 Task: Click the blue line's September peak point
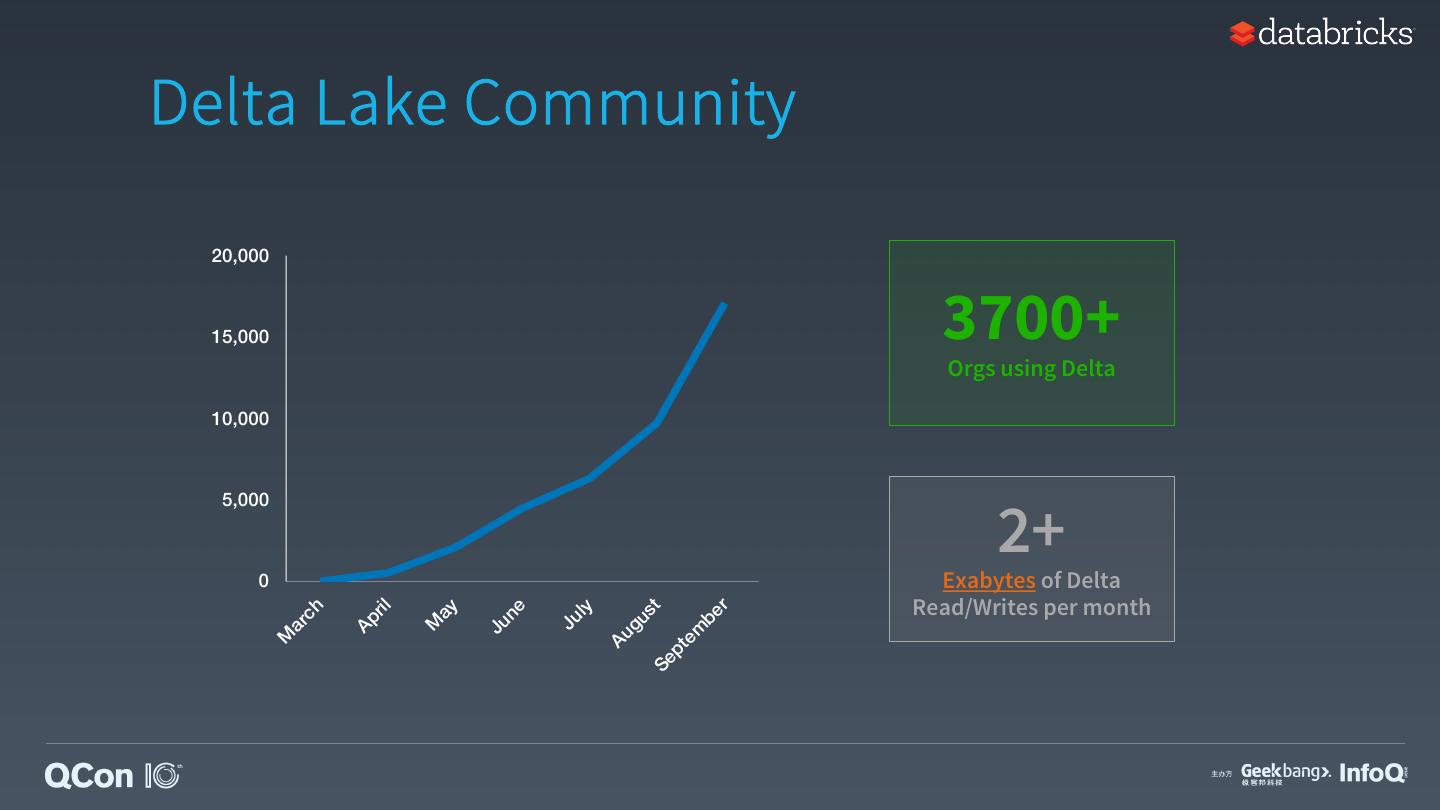click(x=723, y=304)
